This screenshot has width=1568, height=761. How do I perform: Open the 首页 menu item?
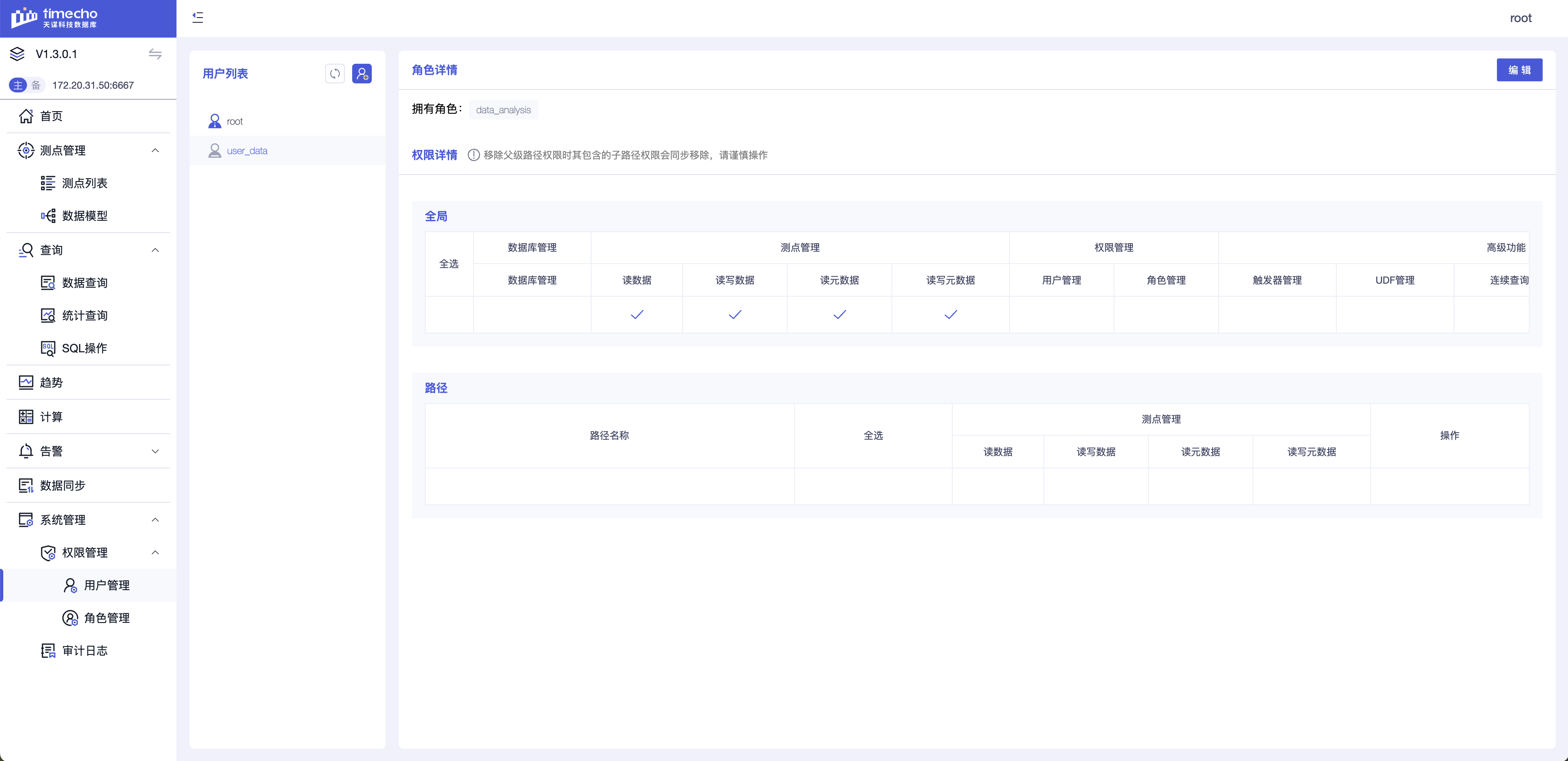point(51,116)
